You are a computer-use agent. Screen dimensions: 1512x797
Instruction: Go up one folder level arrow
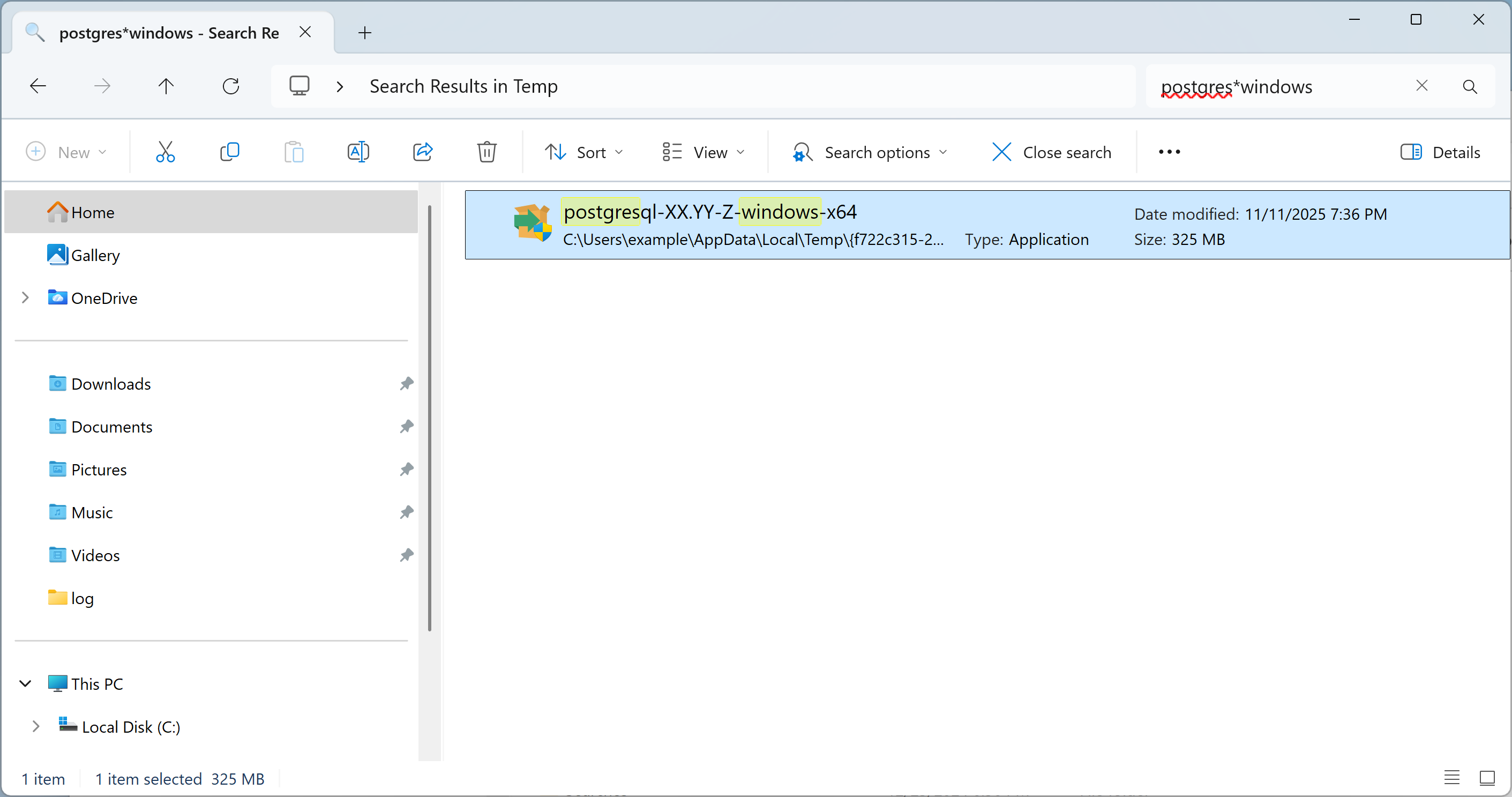coord(166,86)
